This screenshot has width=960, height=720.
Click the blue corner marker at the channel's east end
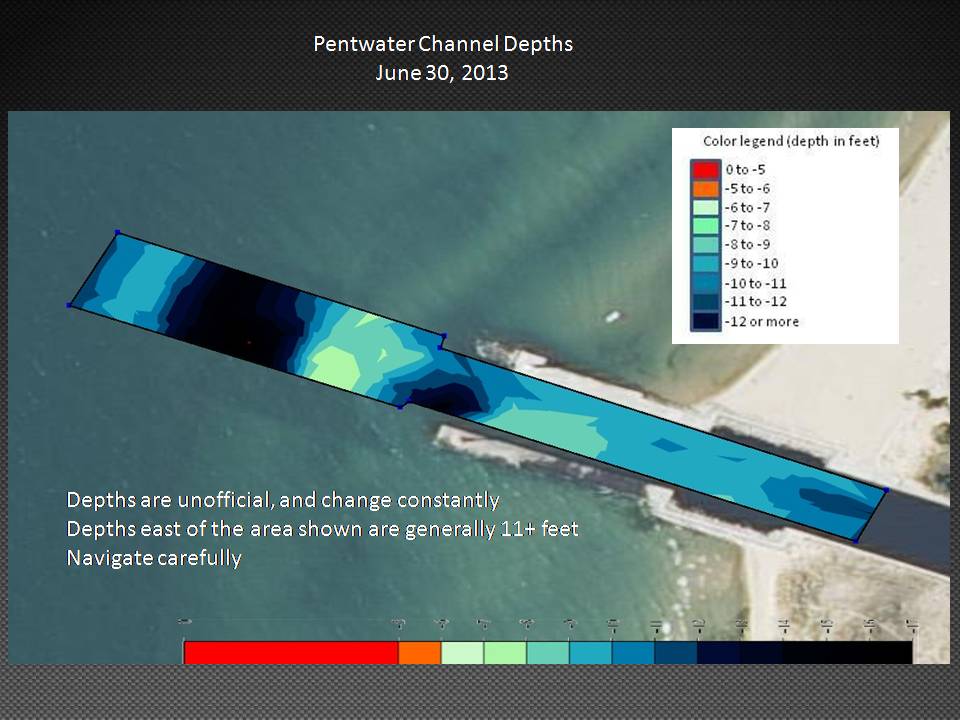pos(886,490)
